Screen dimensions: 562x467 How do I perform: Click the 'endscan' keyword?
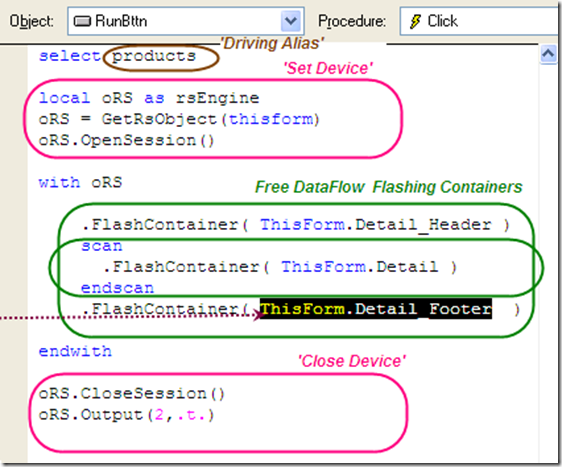pos(118,288)
